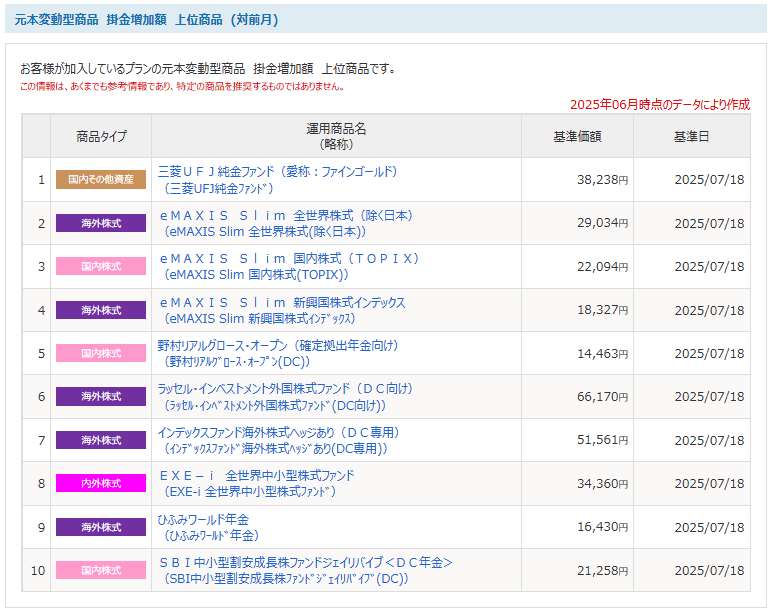Click the price 51,561円
The height and width of the screenshot is (609, 774).
pos(602,440)
